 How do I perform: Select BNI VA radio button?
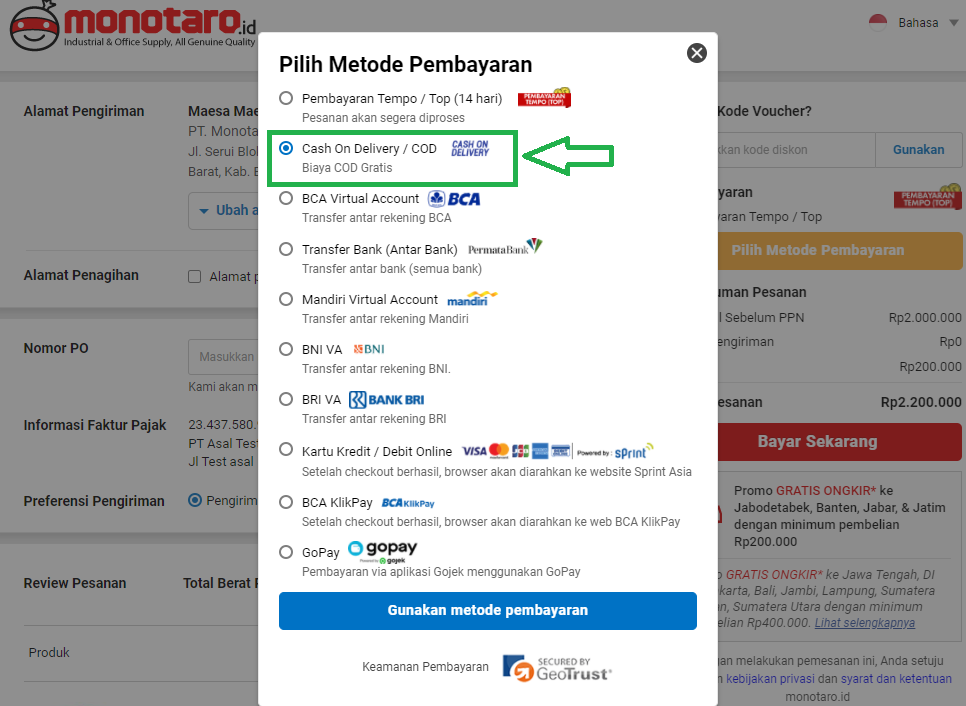(x=286, y=349)
